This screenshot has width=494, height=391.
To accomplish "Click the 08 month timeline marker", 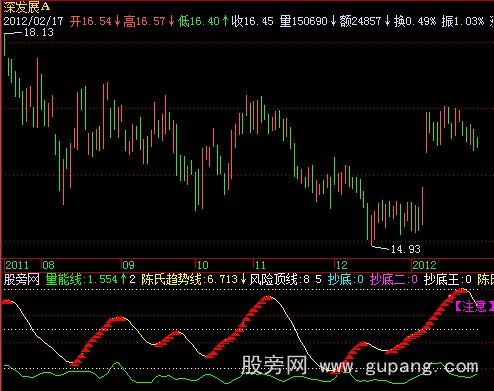I will [x=48, y=265].
